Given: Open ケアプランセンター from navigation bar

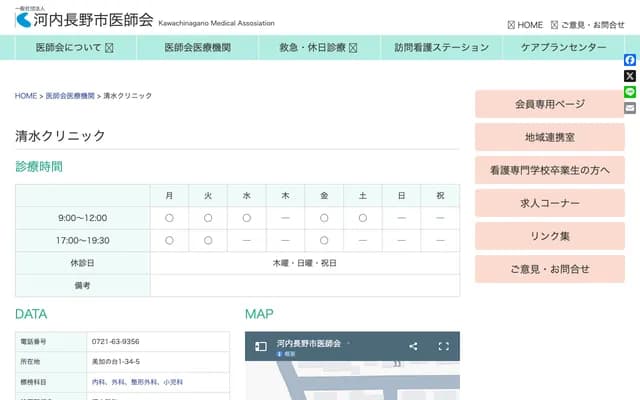Looking at the screenshot, I should 563,47.
